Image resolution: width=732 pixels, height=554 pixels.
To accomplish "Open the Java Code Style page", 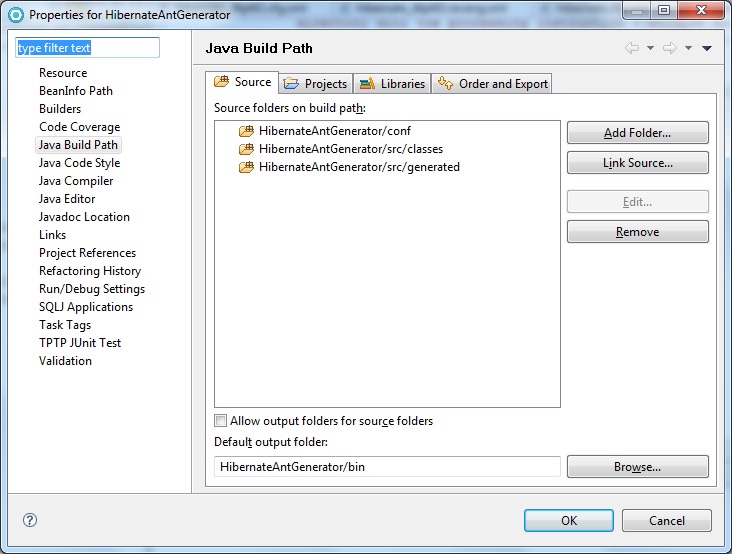I will tap(79, 163).
